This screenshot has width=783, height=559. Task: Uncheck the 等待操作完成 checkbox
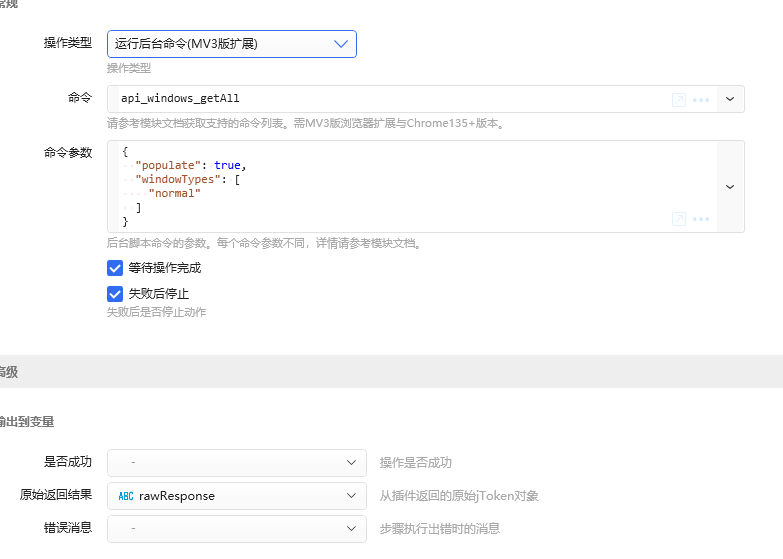(115, 268)
